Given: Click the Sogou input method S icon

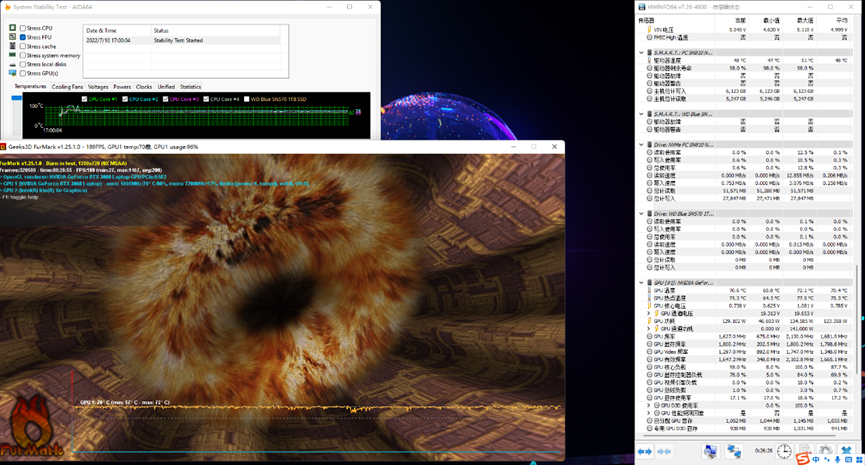Looking at the screenshot, I should 802,459.
